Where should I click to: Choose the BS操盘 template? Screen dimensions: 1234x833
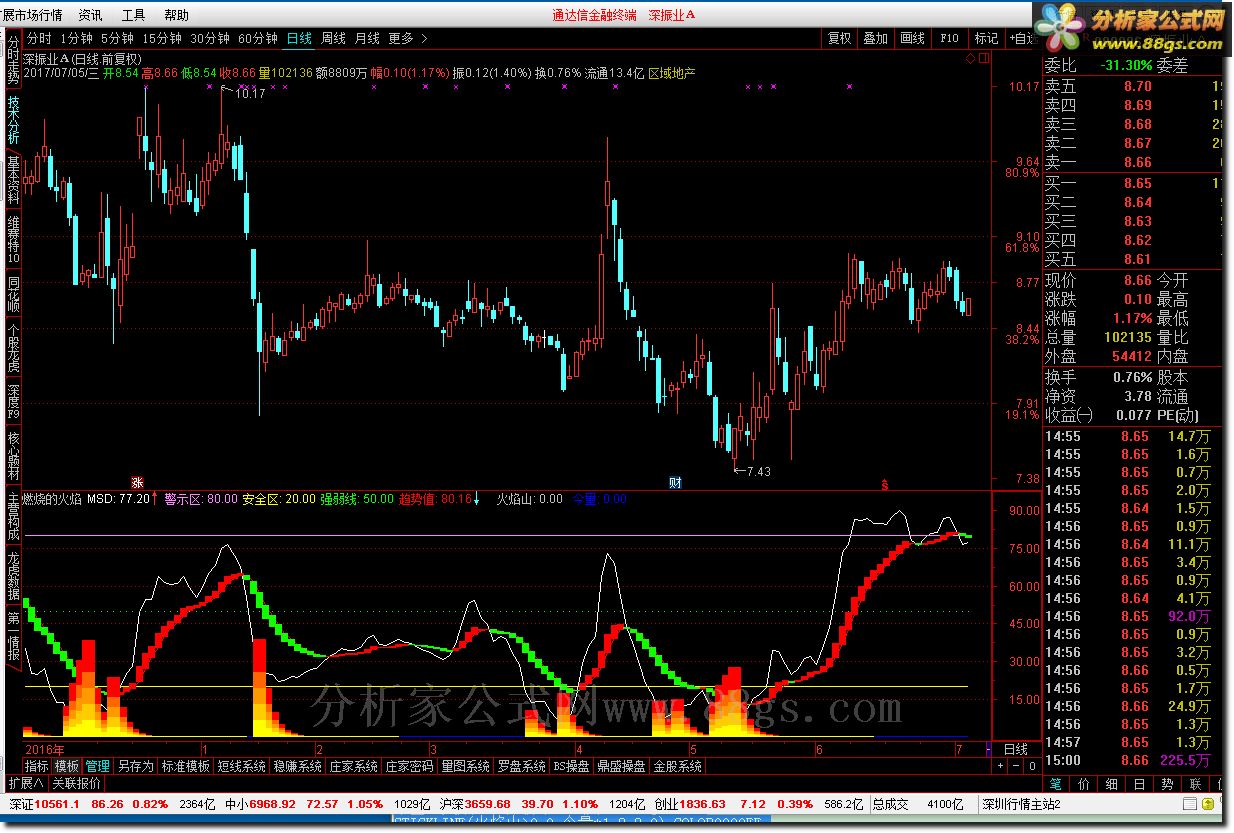pos(572,767)
